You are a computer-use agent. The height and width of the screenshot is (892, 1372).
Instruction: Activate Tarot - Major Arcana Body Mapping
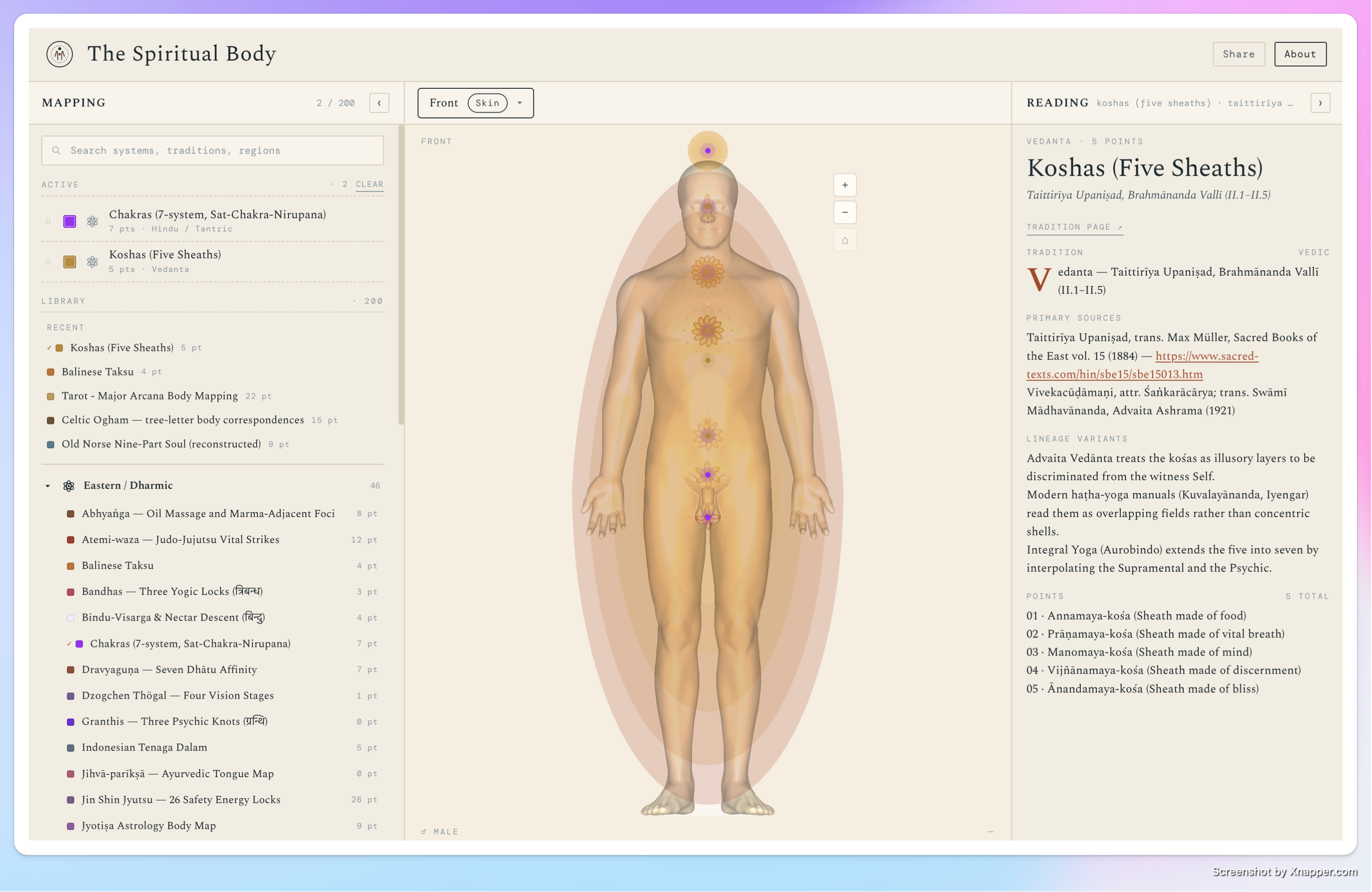point(159,396)
